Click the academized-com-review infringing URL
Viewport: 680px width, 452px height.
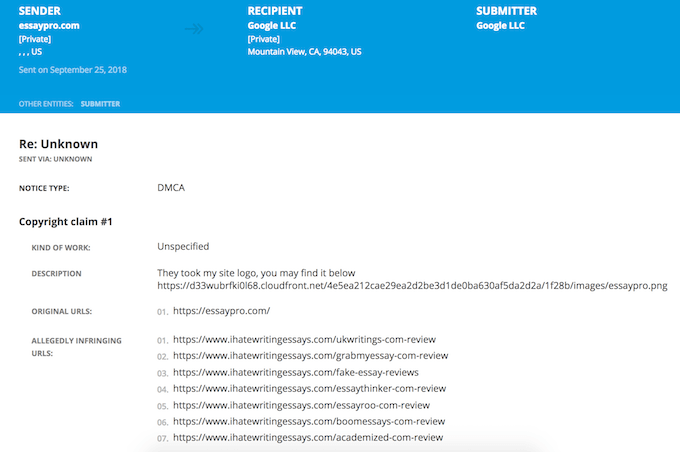pyautogui.click(x=308, y=437)
